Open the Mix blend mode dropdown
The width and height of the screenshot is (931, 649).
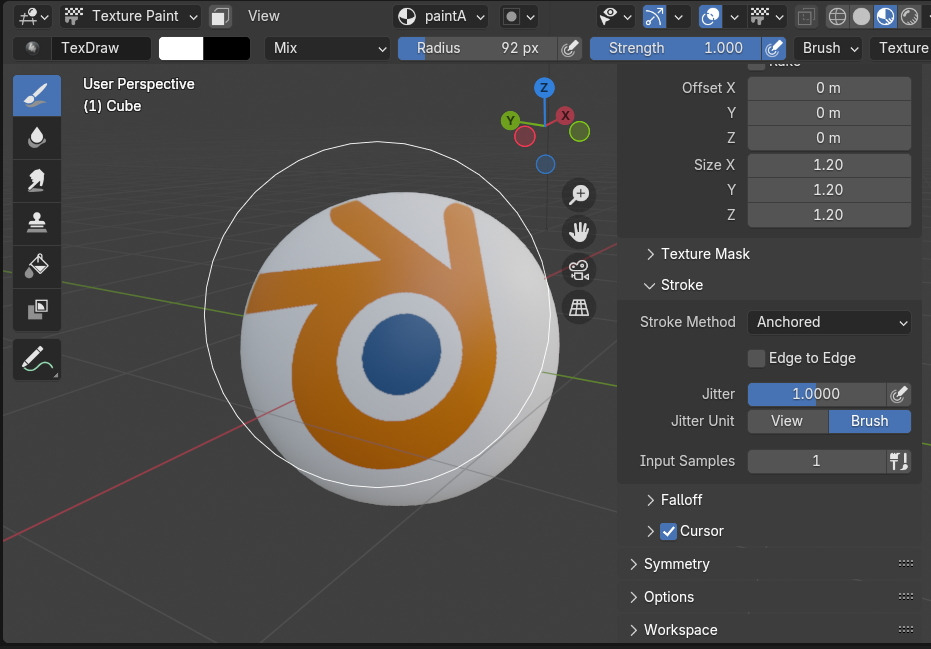click(x=328, y=48)
